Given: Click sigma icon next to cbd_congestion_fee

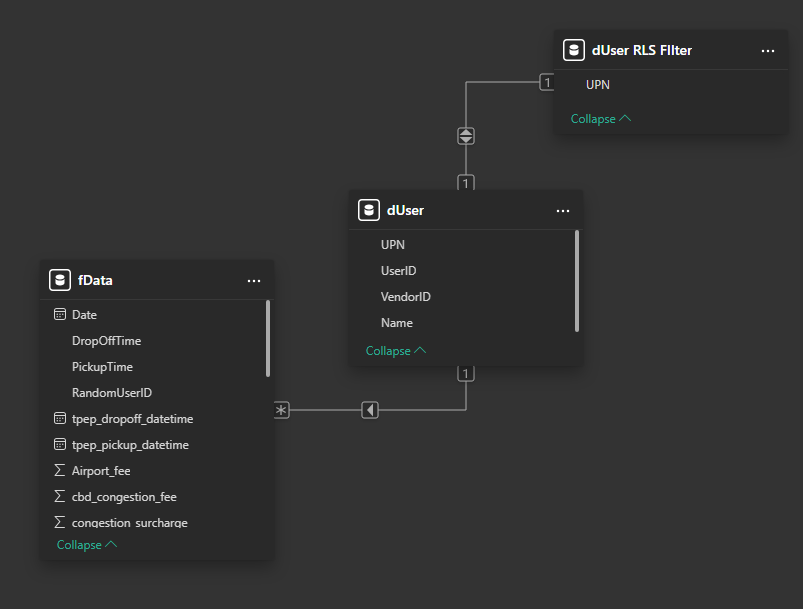Looking at the screenshot, I should coord(60,497).
